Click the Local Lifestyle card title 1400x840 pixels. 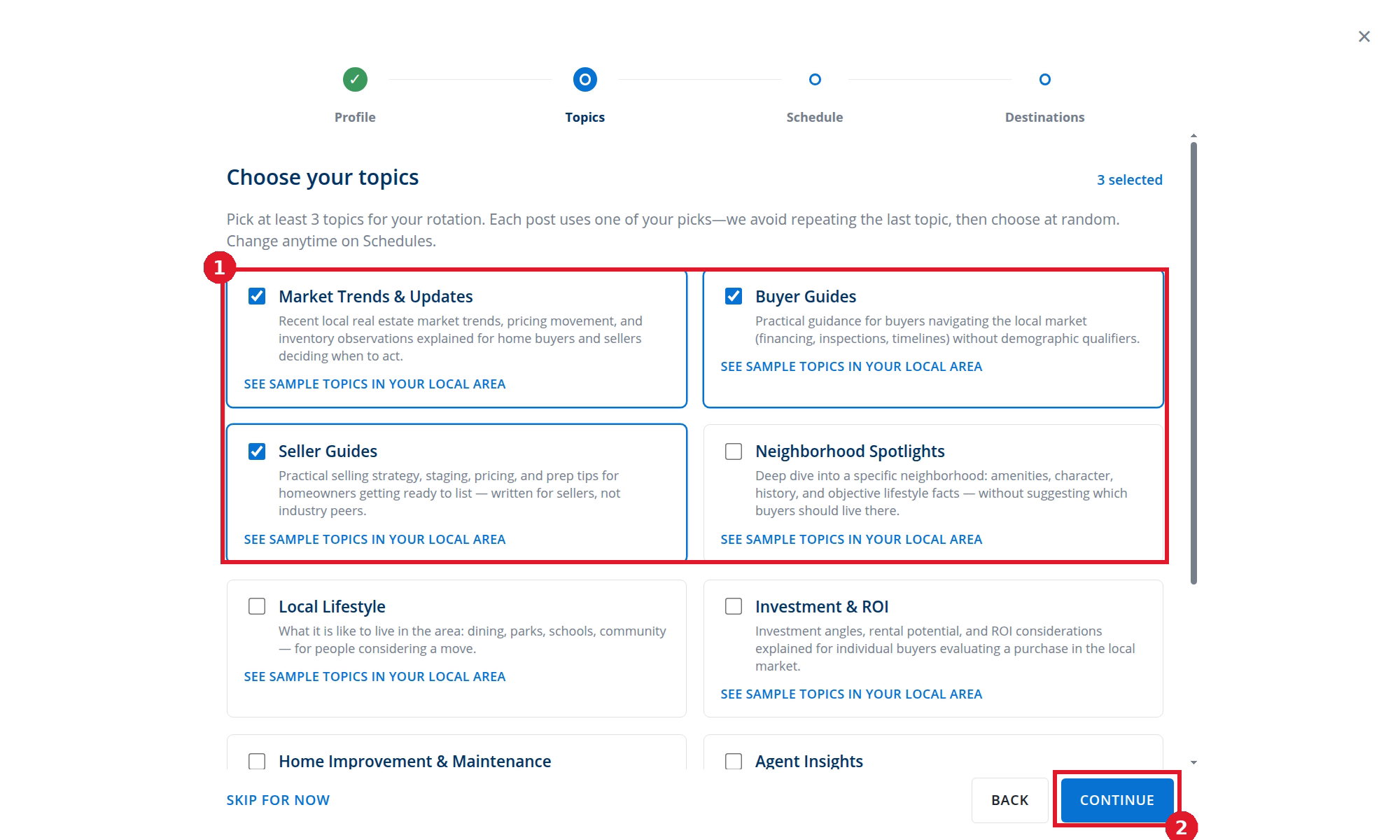click(332, 606)
